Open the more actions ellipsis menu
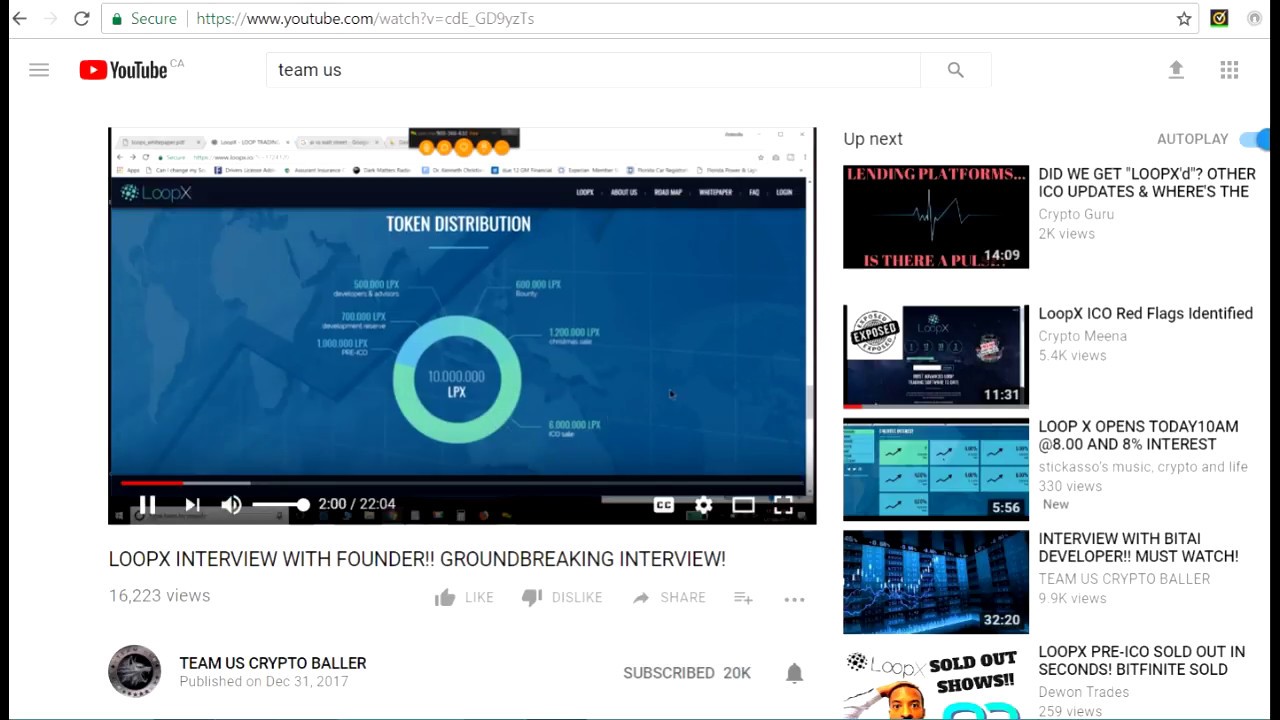 tap(794, 599)
